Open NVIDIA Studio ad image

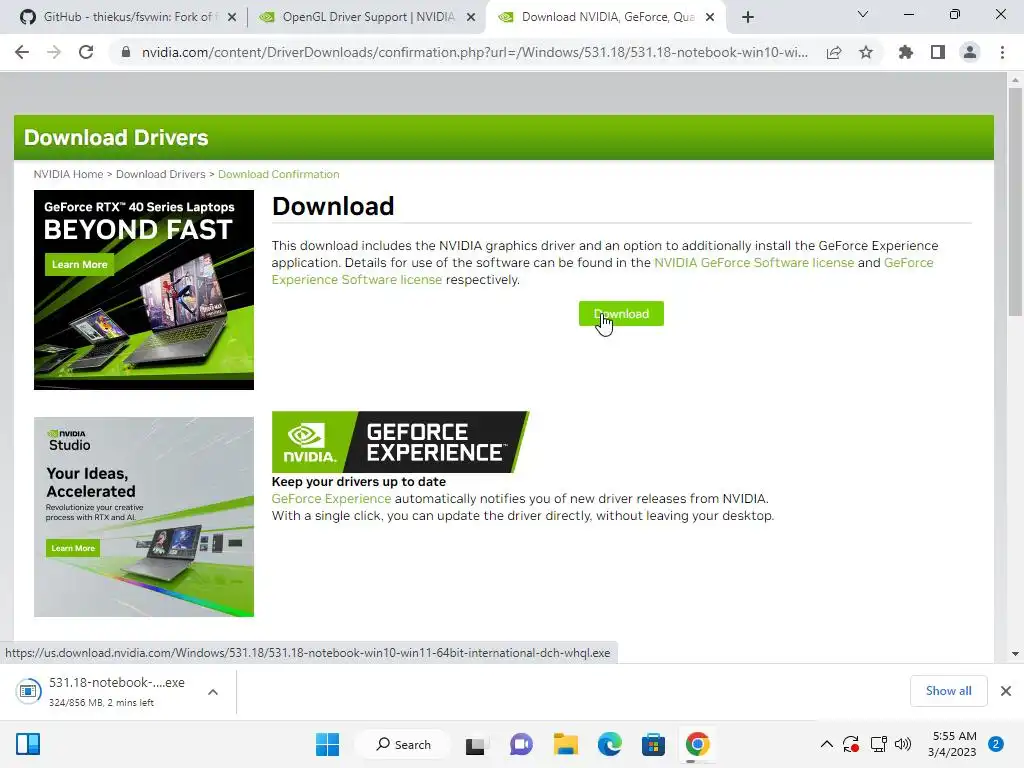[x=144, y=517]
